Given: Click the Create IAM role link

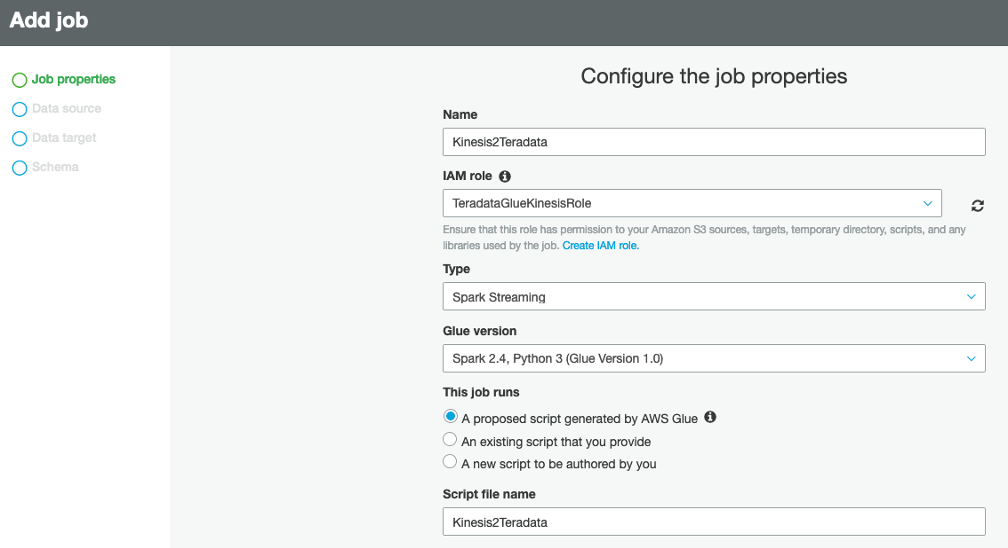Looking at the screenshot, I should pos(600,245).
